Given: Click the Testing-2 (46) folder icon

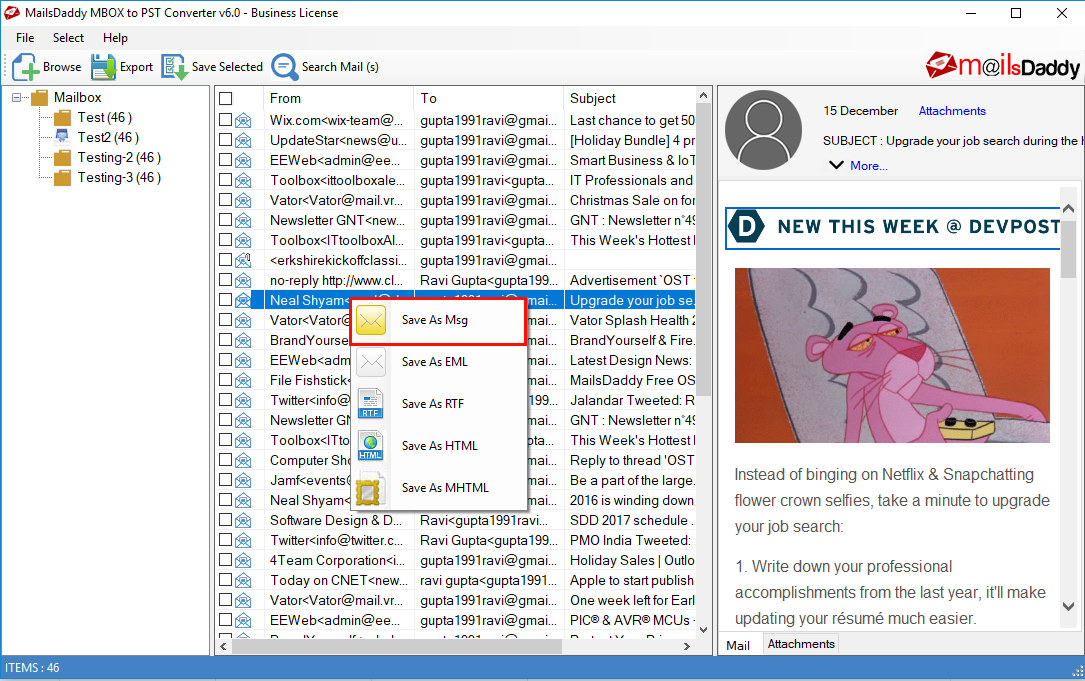Looking at the screenshot, I should [x=63, y=158].
